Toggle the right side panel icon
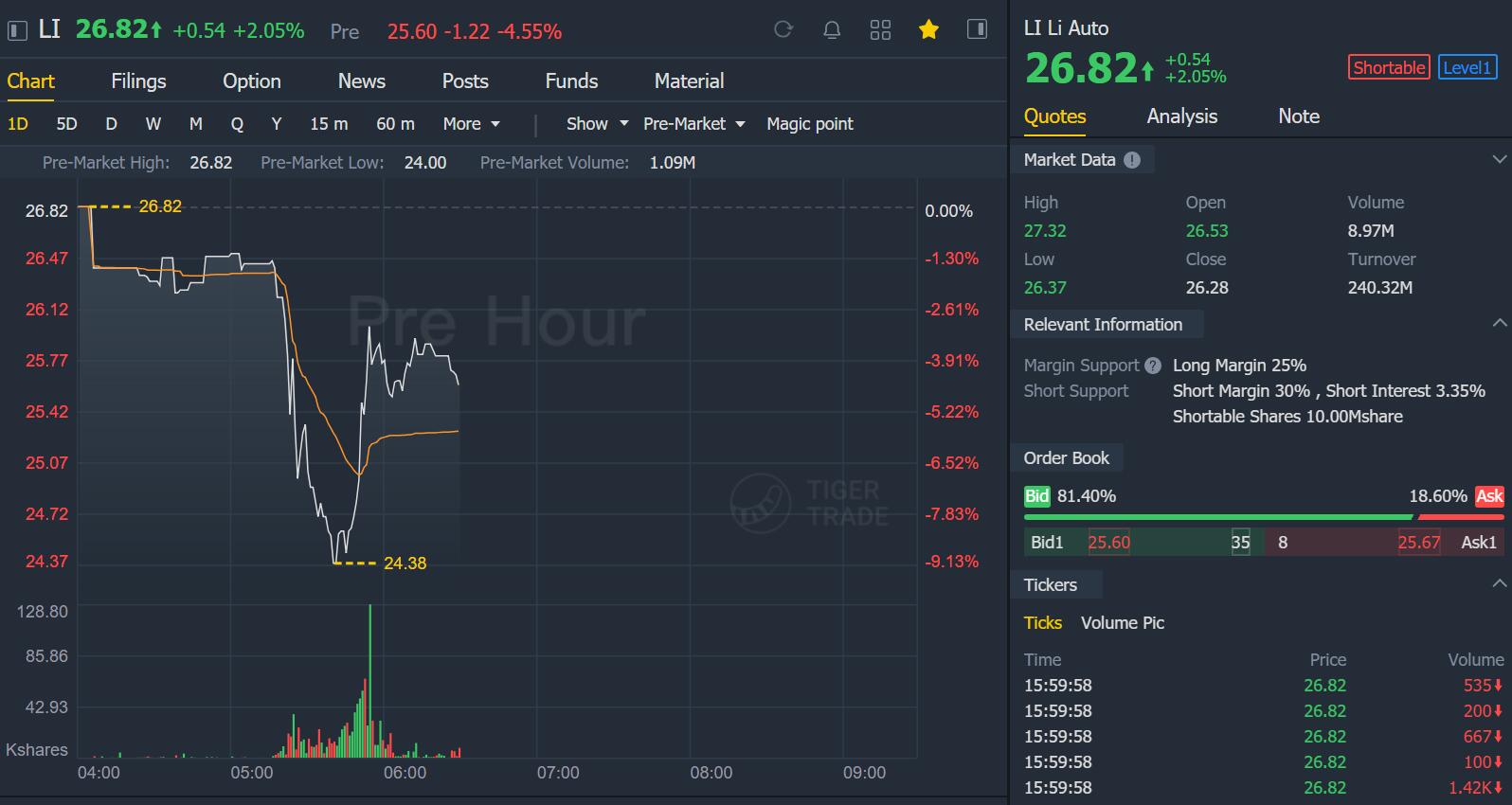 click(977, 30)
